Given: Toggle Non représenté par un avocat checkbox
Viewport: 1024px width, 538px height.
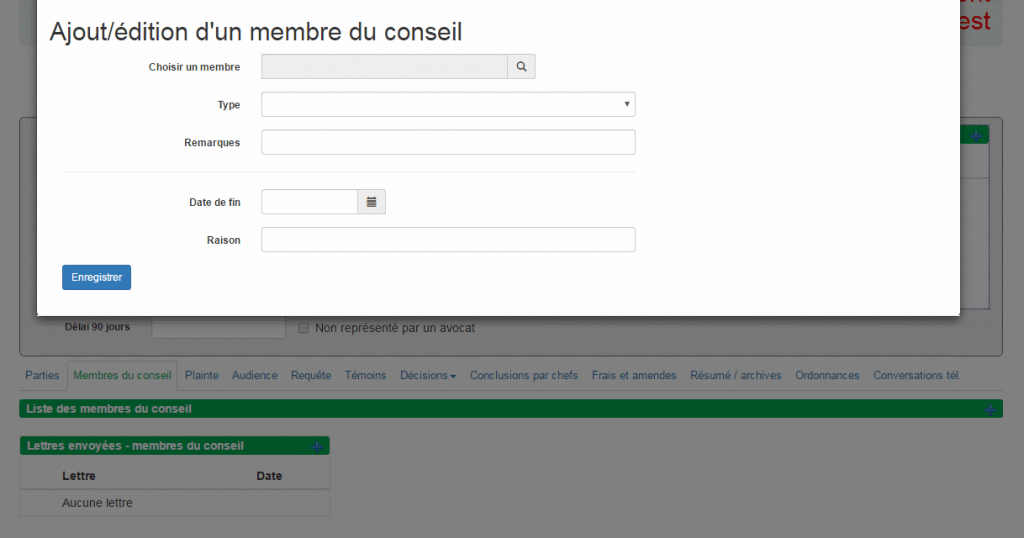Looking at the screenshot, I should point(304,328).
